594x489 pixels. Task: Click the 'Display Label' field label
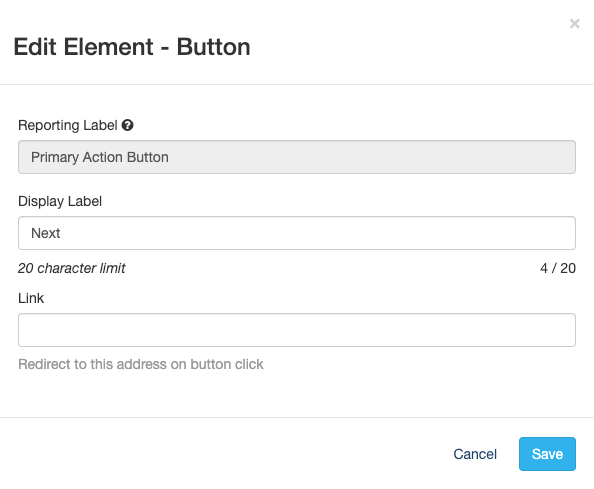pos(60,202)
